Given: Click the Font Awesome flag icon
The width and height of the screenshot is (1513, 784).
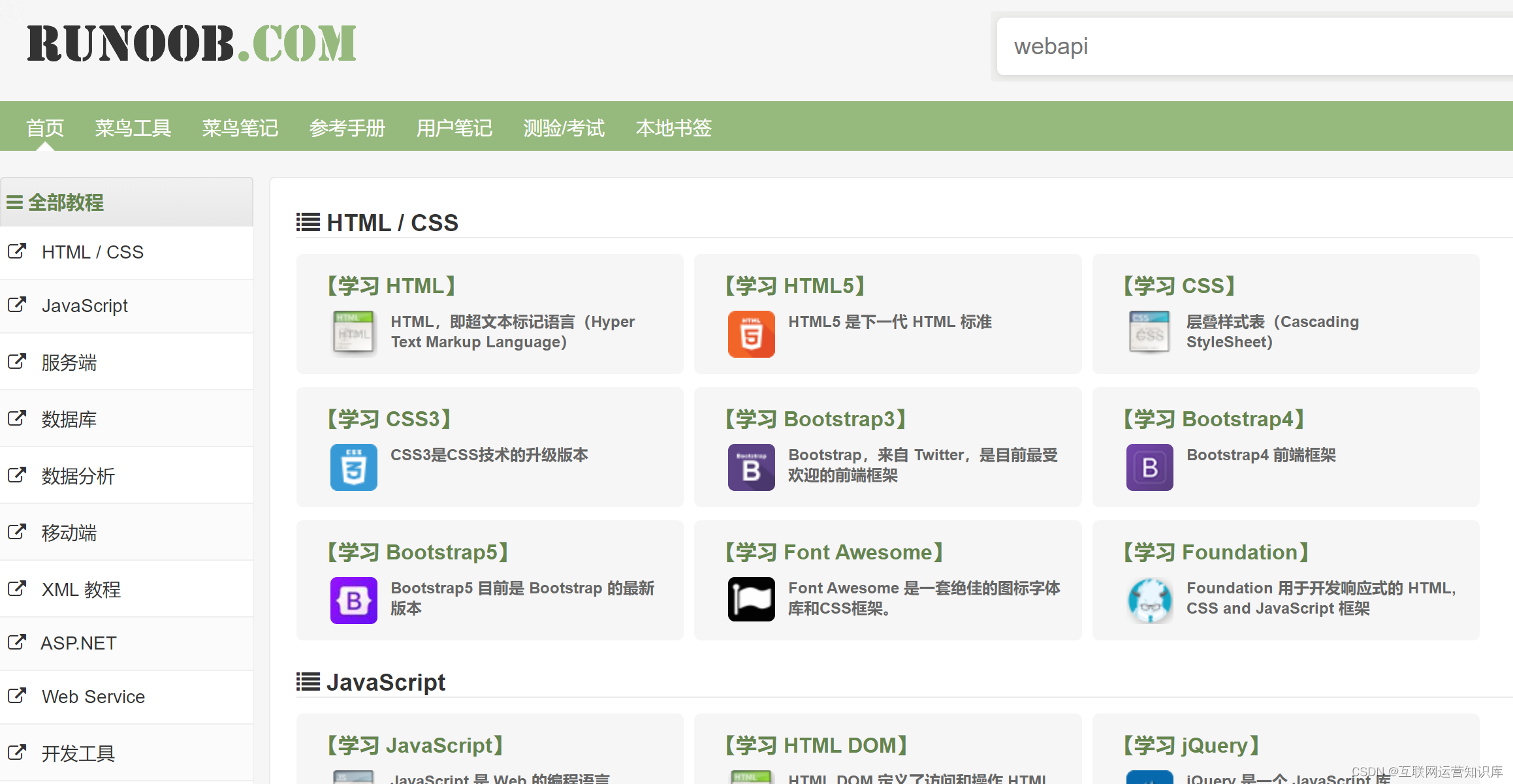Looking at the screenshot, I should click(x=752, y=599).
